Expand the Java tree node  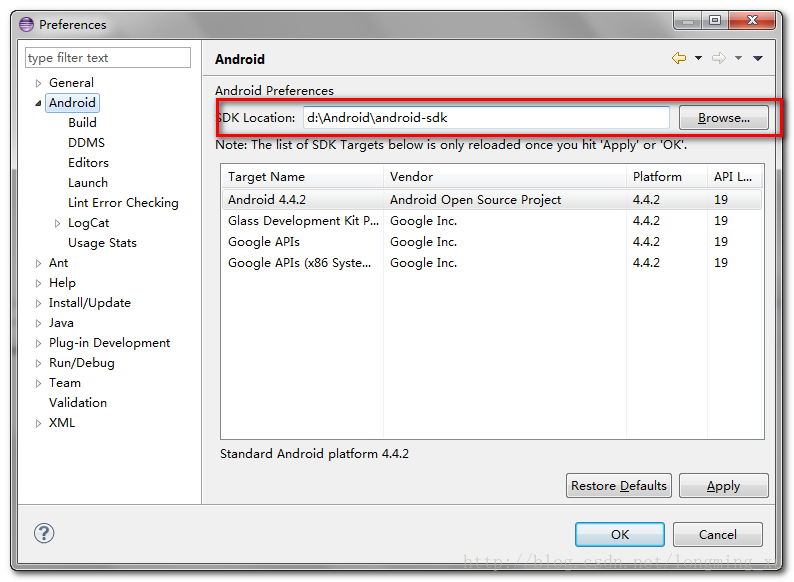tap(38, 323)
